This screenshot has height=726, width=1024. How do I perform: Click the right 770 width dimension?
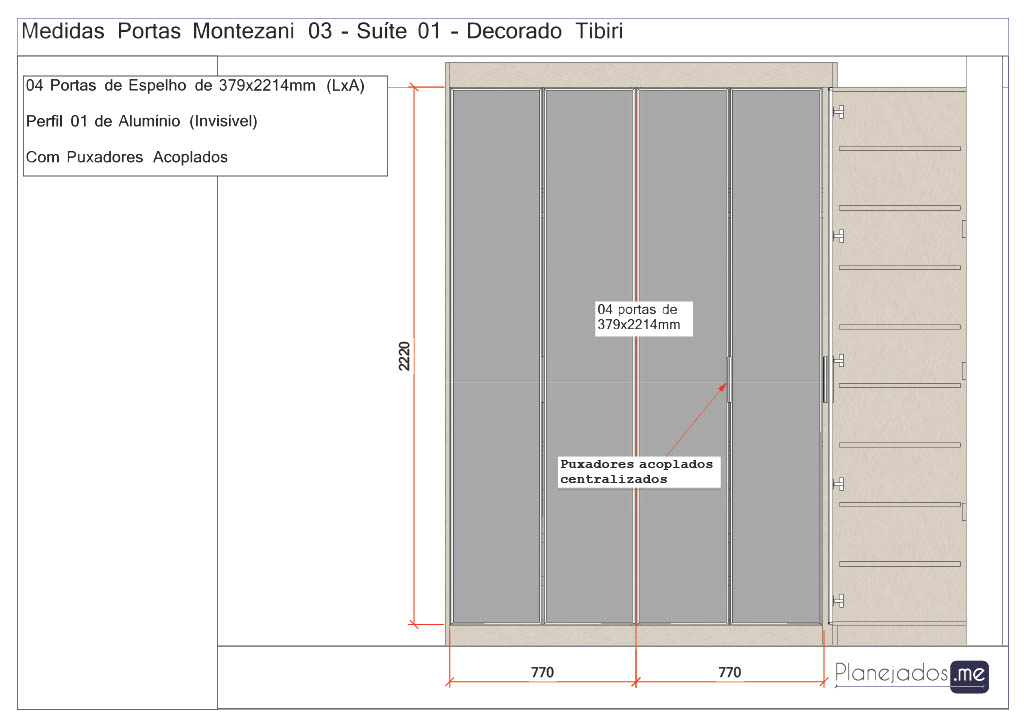(730, 672)
